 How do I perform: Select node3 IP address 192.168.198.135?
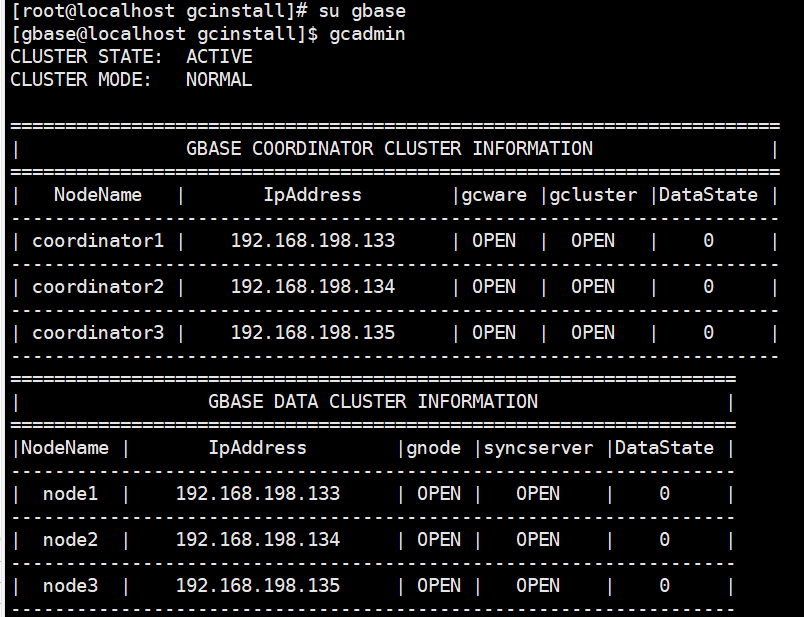258,586
